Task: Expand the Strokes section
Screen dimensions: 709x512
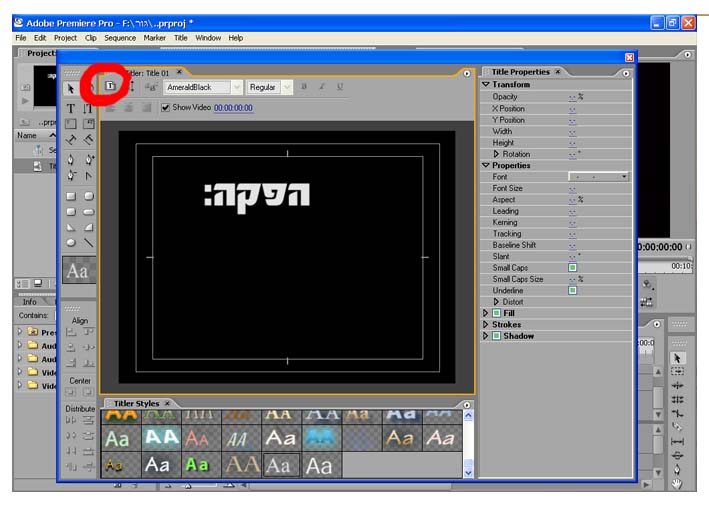Action: (486, 324)
